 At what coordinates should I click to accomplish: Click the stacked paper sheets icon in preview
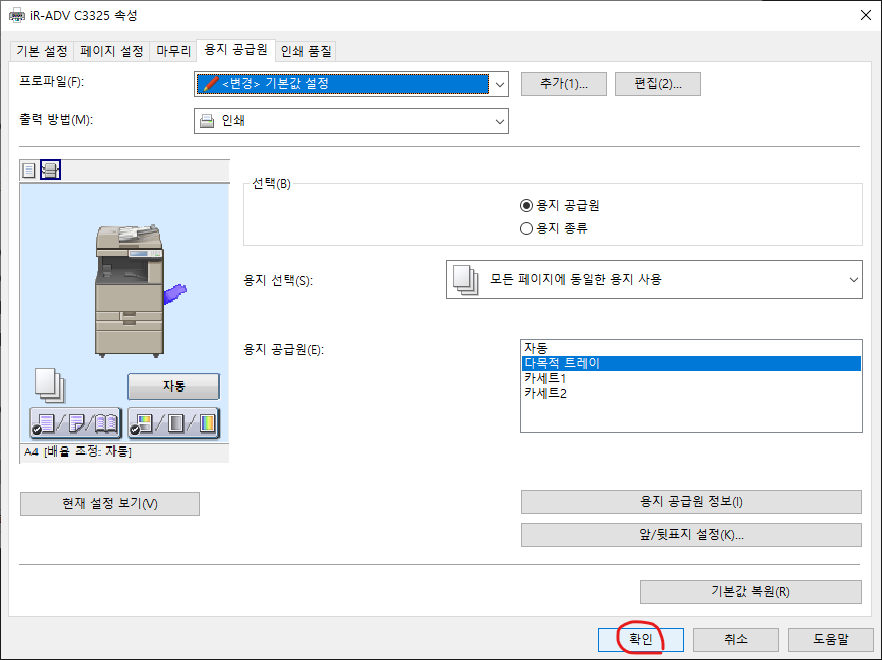tap(49, 384)
